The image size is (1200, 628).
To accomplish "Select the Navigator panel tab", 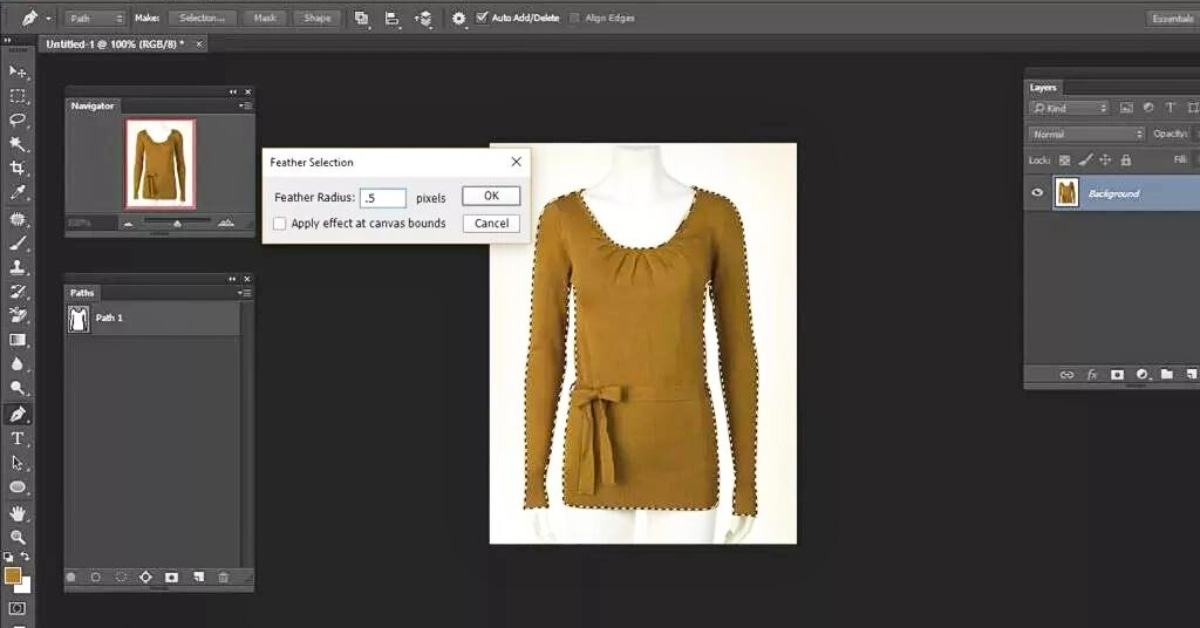I will 92,106.
